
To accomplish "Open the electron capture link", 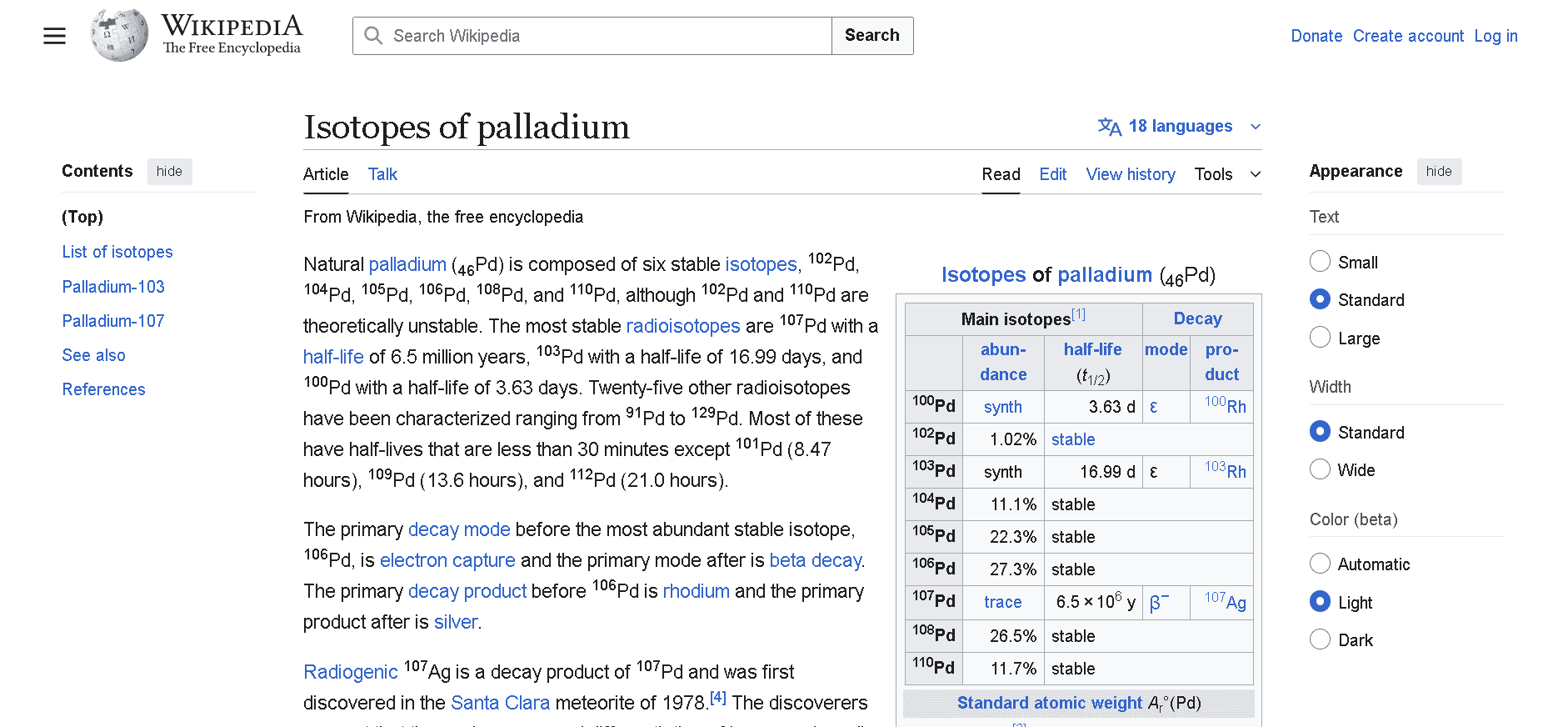I will click(x=447, y=560).
